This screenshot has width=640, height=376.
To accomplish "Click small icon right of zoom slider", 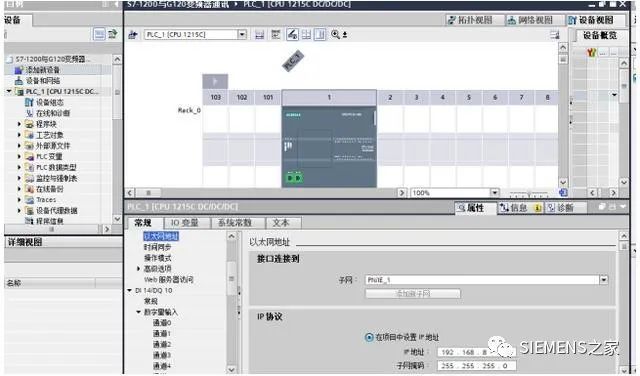I will click(x=563, y=192).
